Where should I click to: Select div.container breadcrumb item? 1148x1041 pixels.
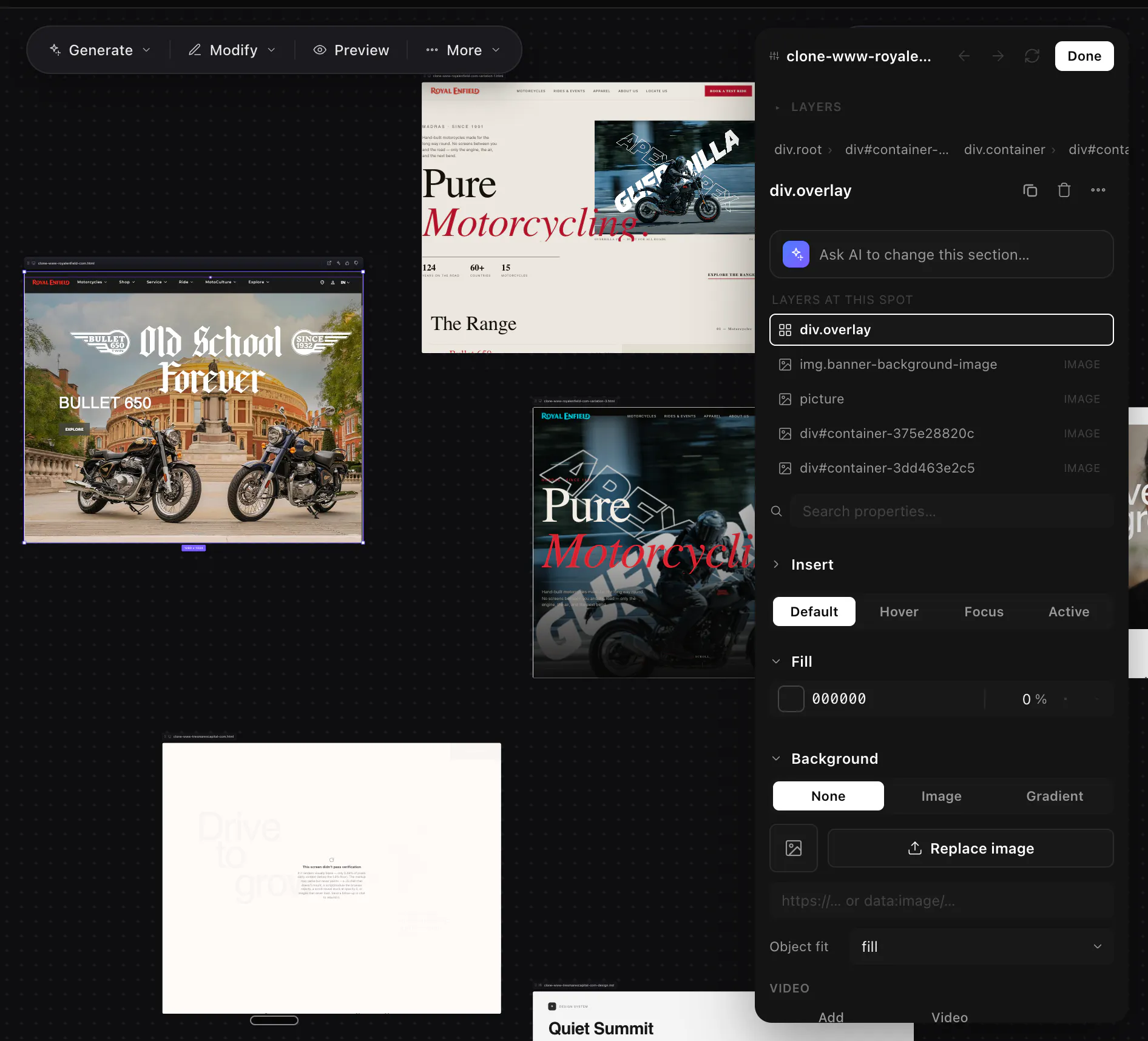click(1004, 150)
